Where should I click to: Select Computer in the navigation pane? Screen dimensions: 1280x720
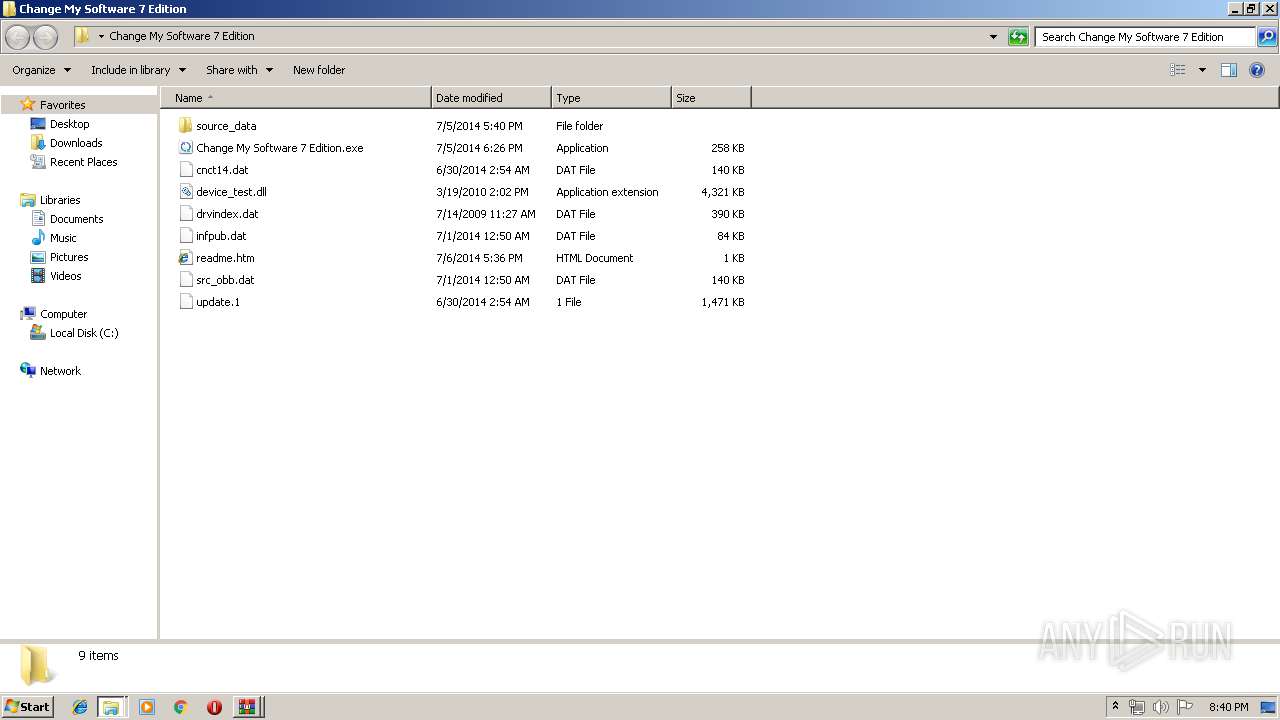63,314
